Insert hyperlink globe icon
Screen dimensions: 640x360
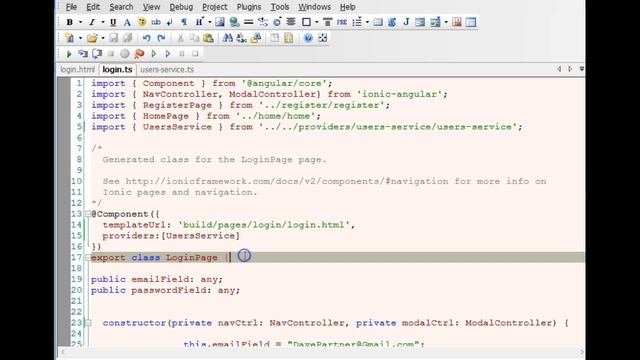(234, 22)
